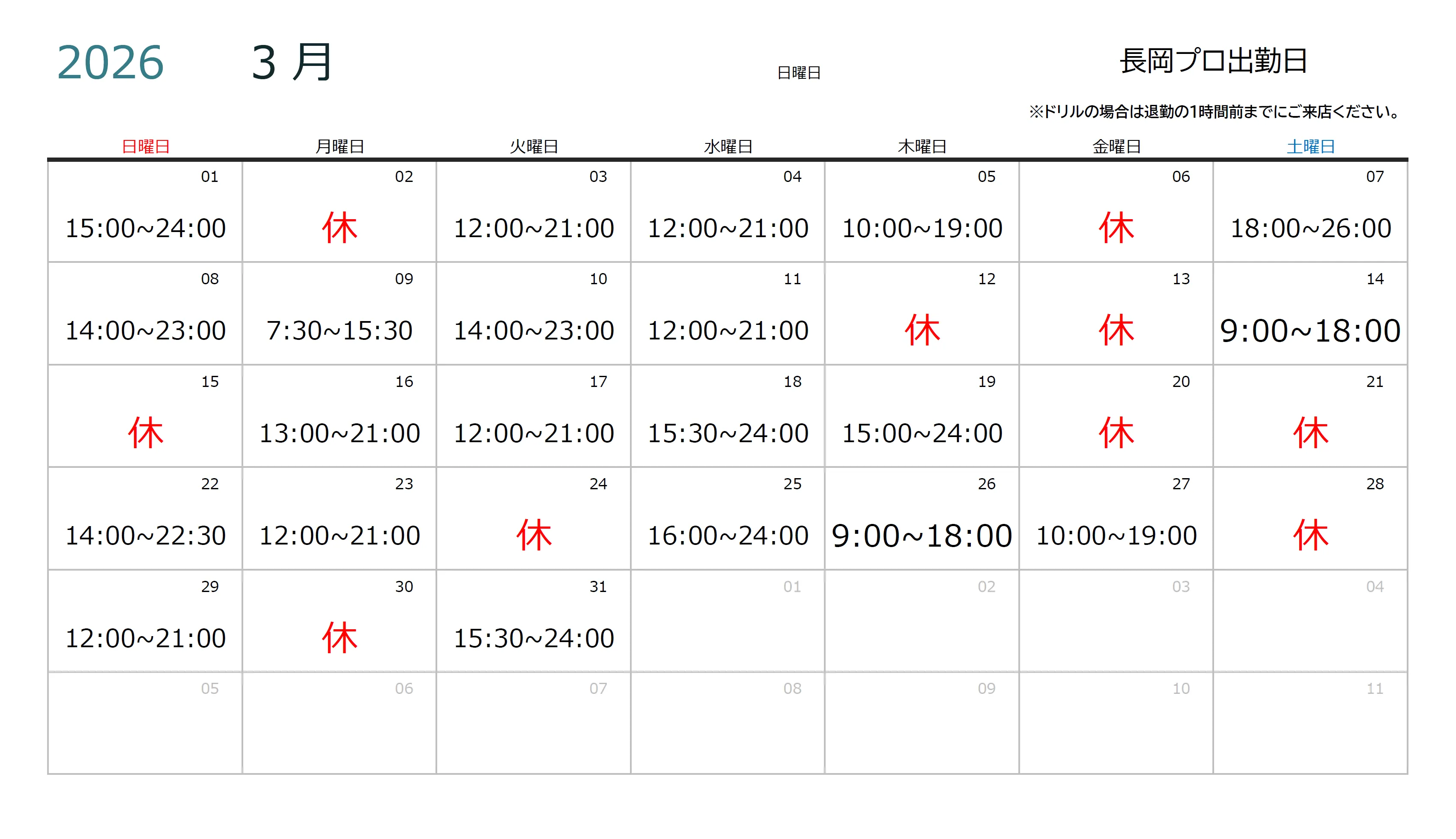Click the 9:00~18:00 shift on day 14
The width and height of the screenshot is (1456, 839).
[1310, 331]
